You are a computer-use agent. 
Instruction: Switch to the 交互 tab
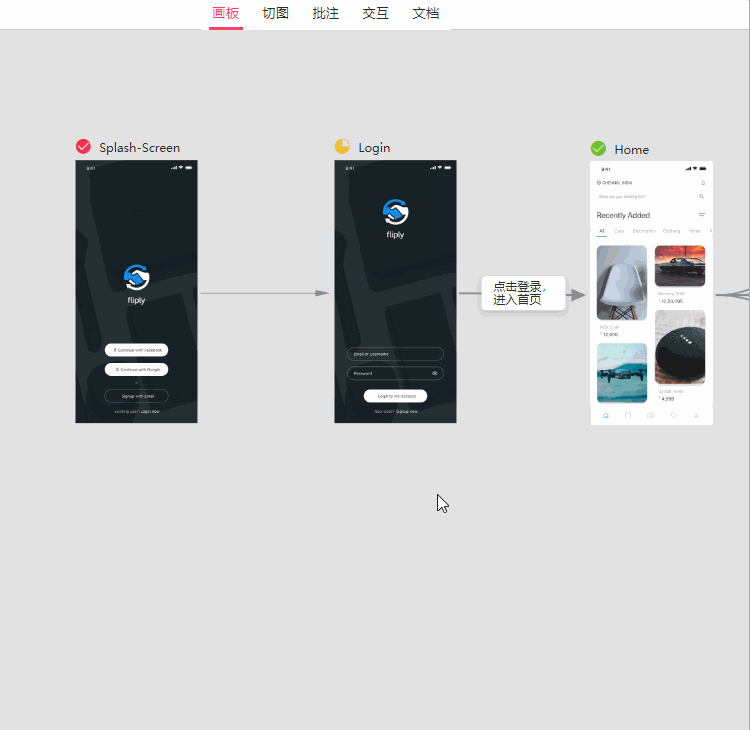coord(375,13)
